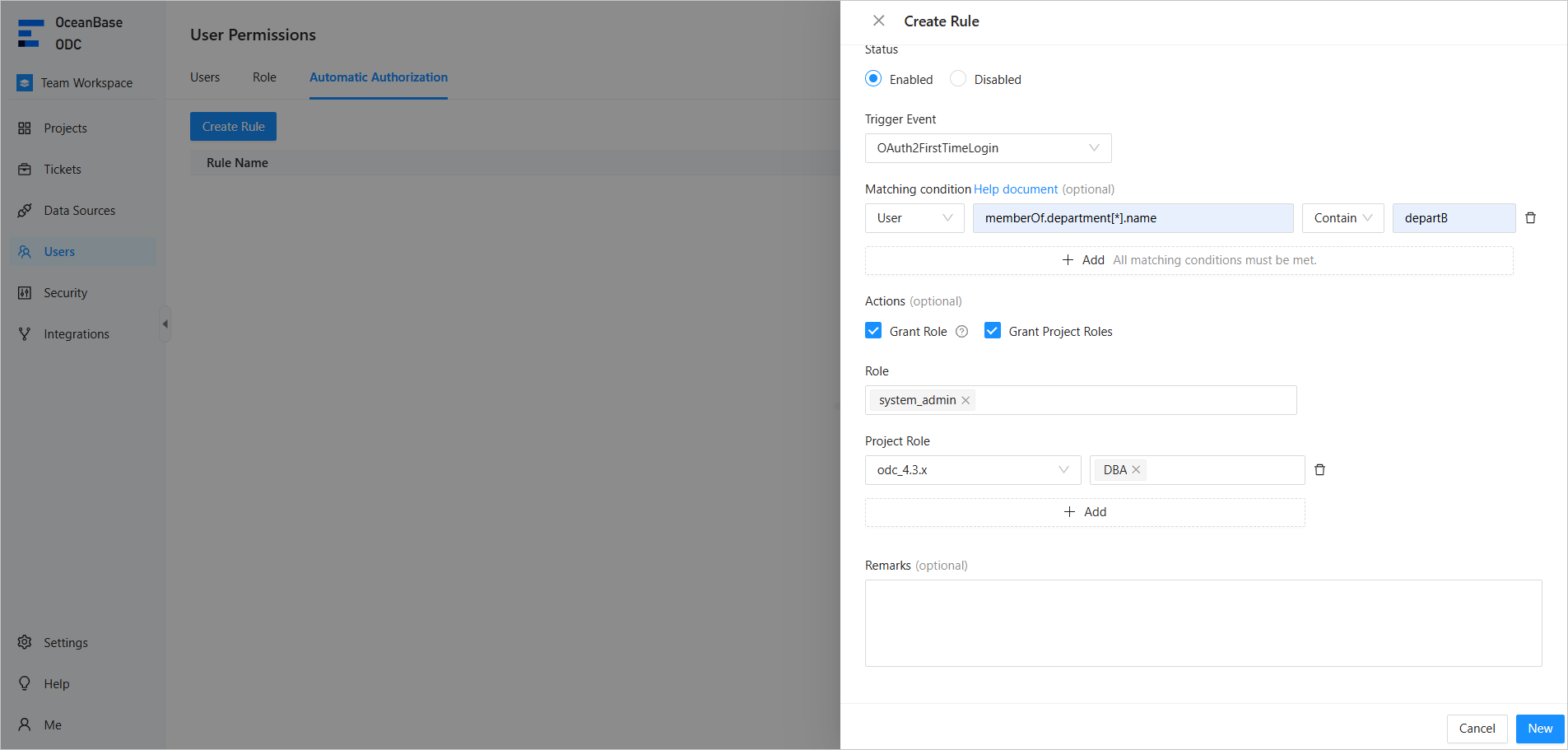Open Data Sources from the sidebar
Viewport: 1568px width, 750px height.
click(79, 211)
